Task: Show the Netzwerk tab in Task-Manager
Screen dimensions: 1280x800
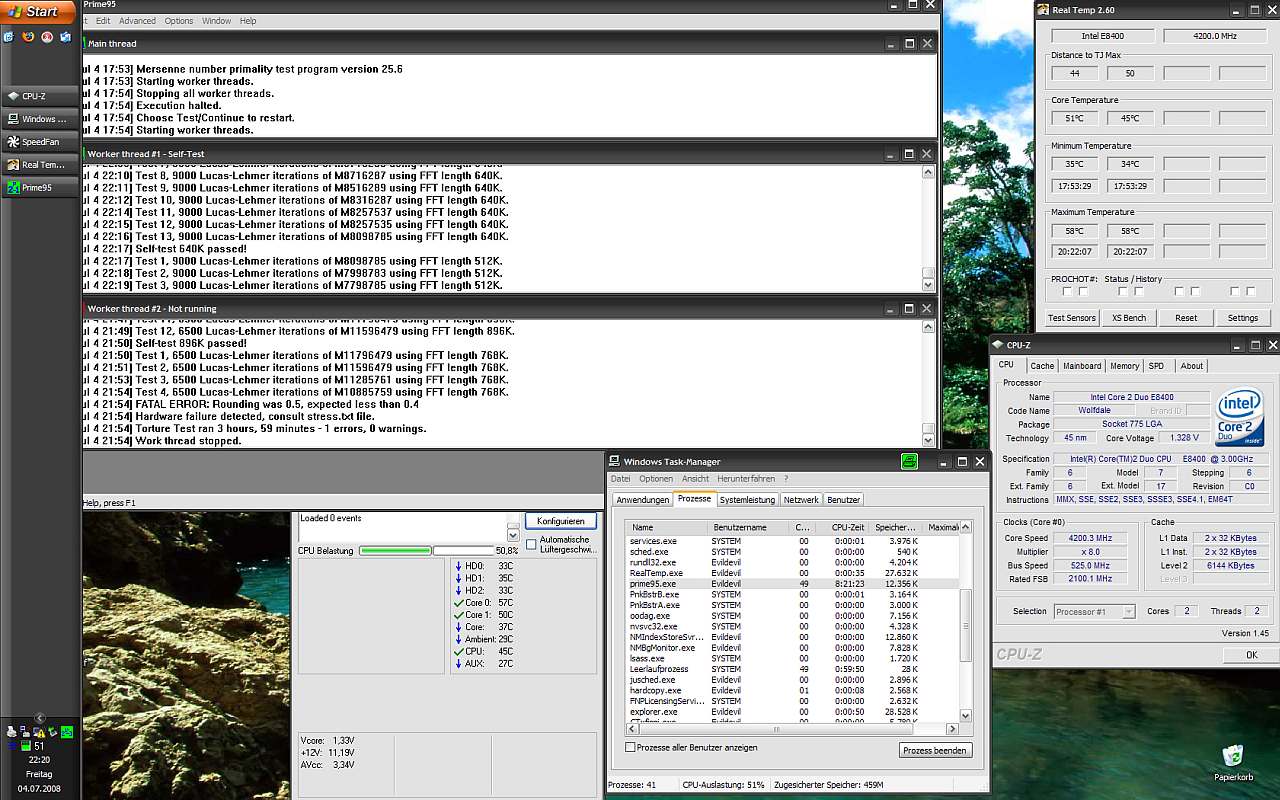Action: coord(800,499)
